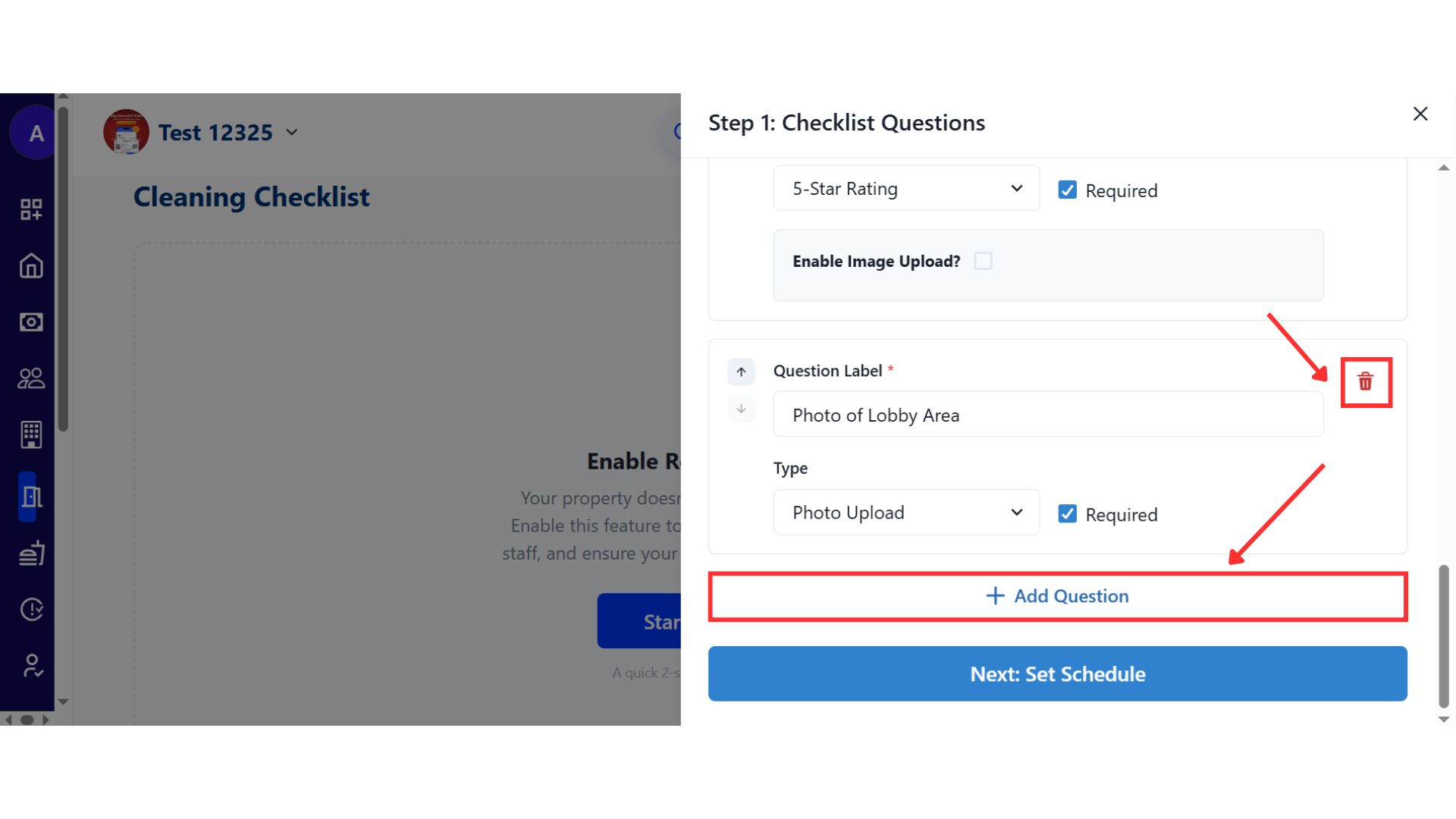This screenshot has width=1456, height=819.
Task: Open the guests people icon in sidebar
Action: pyautogui.click(x=31, y=378)
